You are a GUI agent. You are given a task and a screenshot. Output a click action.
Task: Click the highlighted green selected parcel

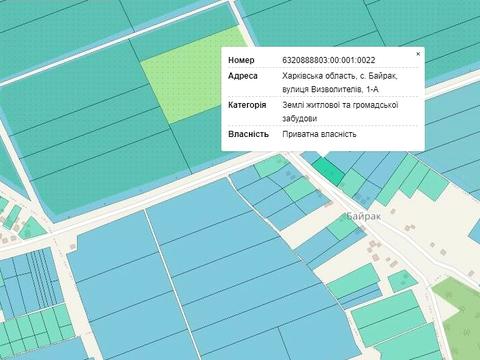[328, 171]
